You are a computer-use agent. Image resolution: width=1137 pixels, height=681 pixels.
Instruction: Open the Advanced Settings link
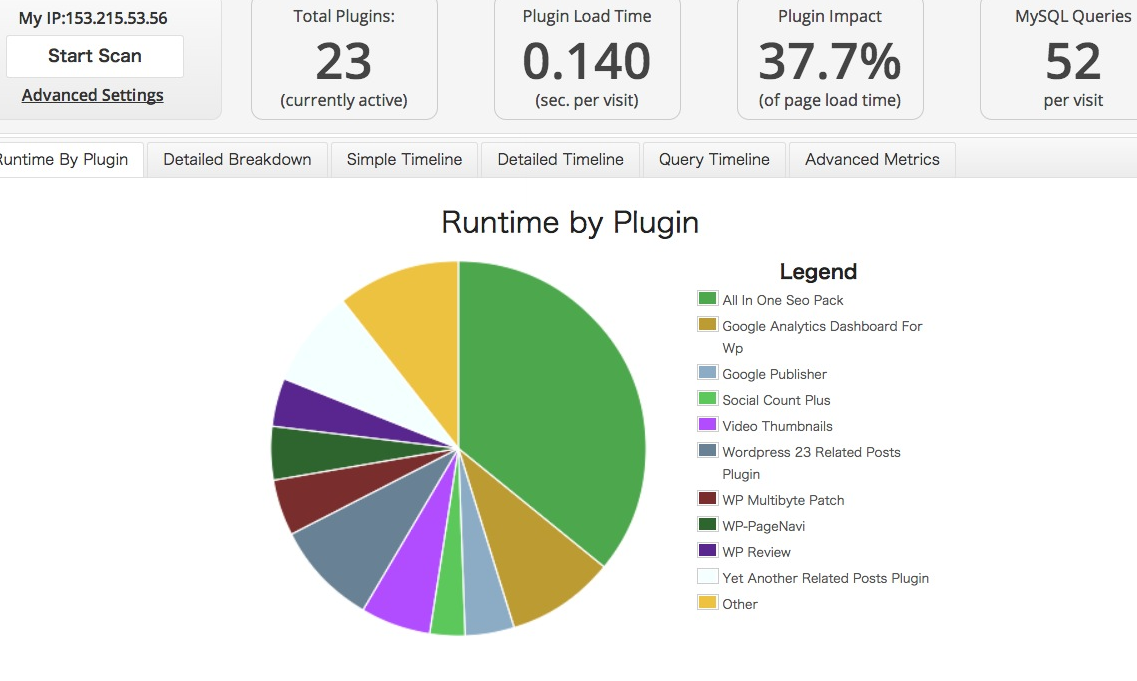(92, 95)
